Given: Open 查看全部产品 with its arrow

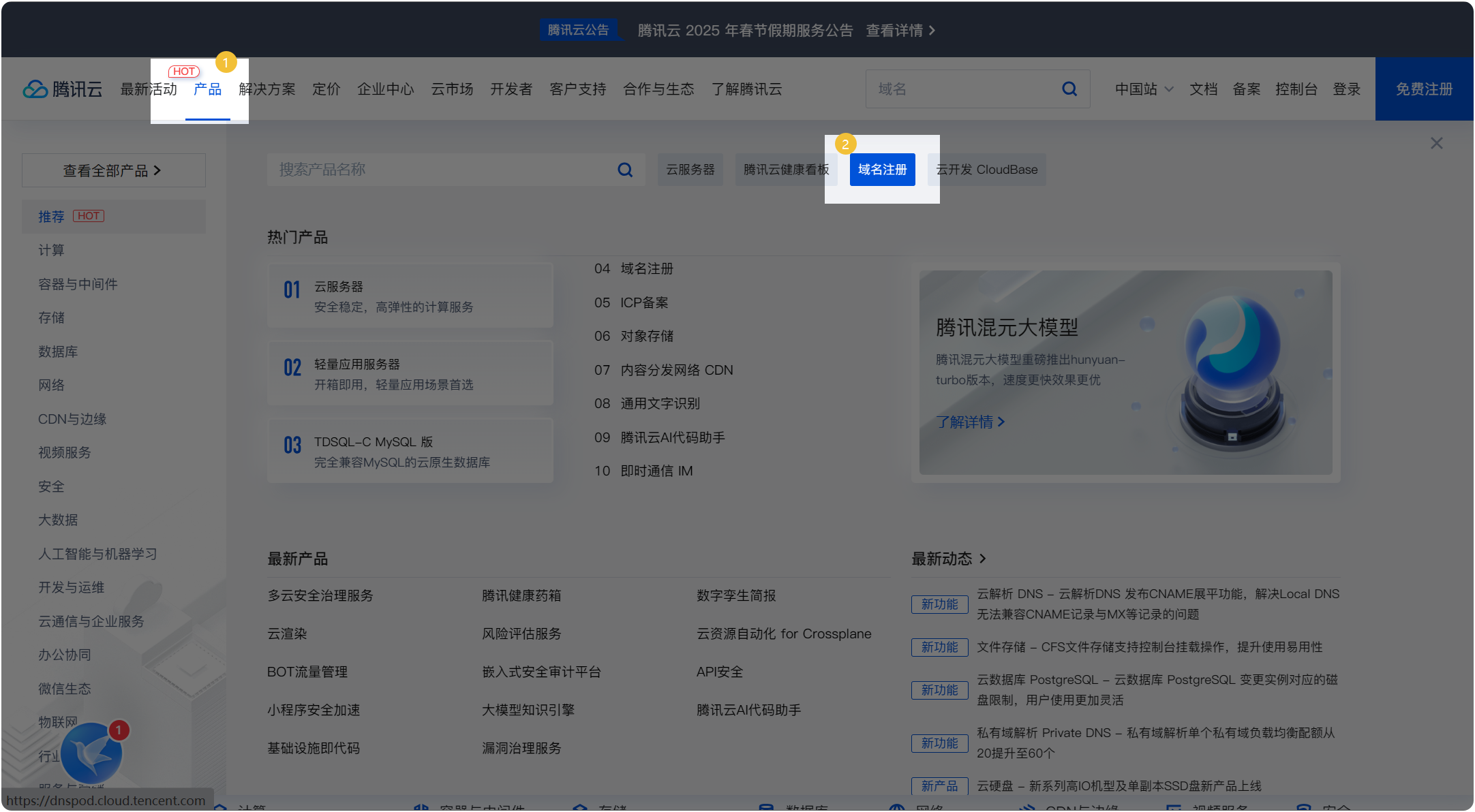Looking at the screenshot, I should (x=113, y=170).
